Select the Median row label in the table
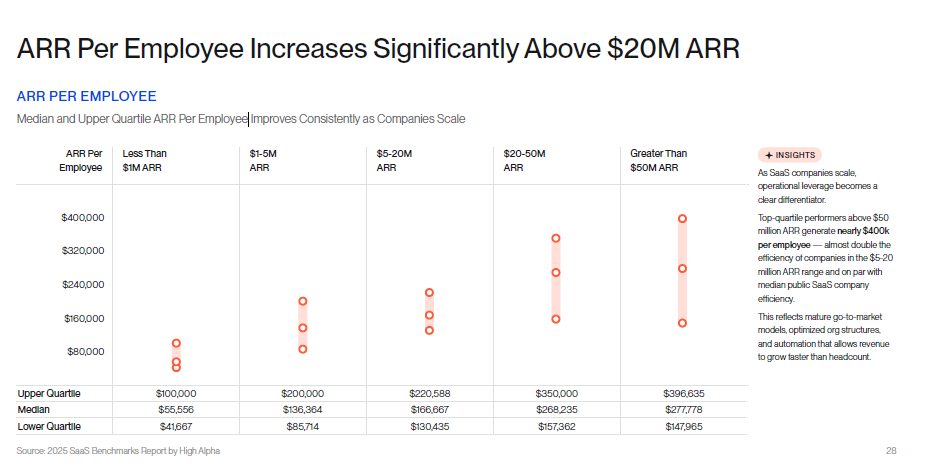 click(35, 409)
